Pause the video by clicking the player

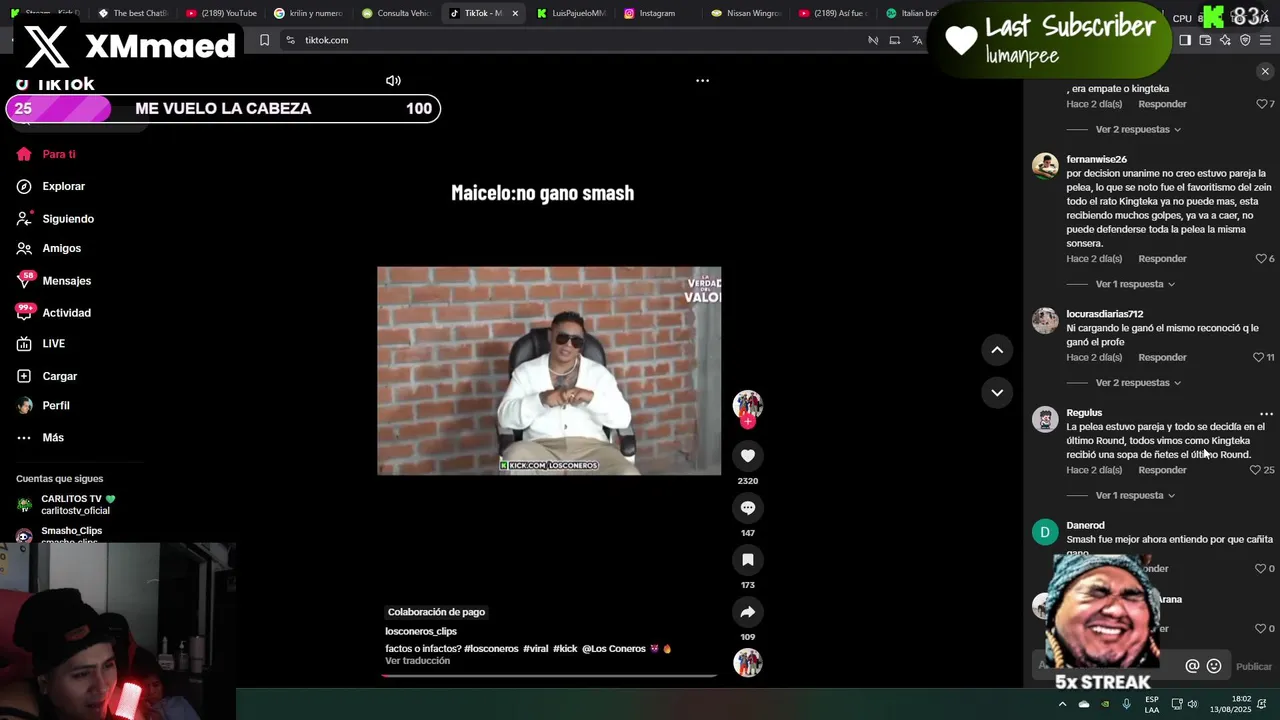(549, 370)
